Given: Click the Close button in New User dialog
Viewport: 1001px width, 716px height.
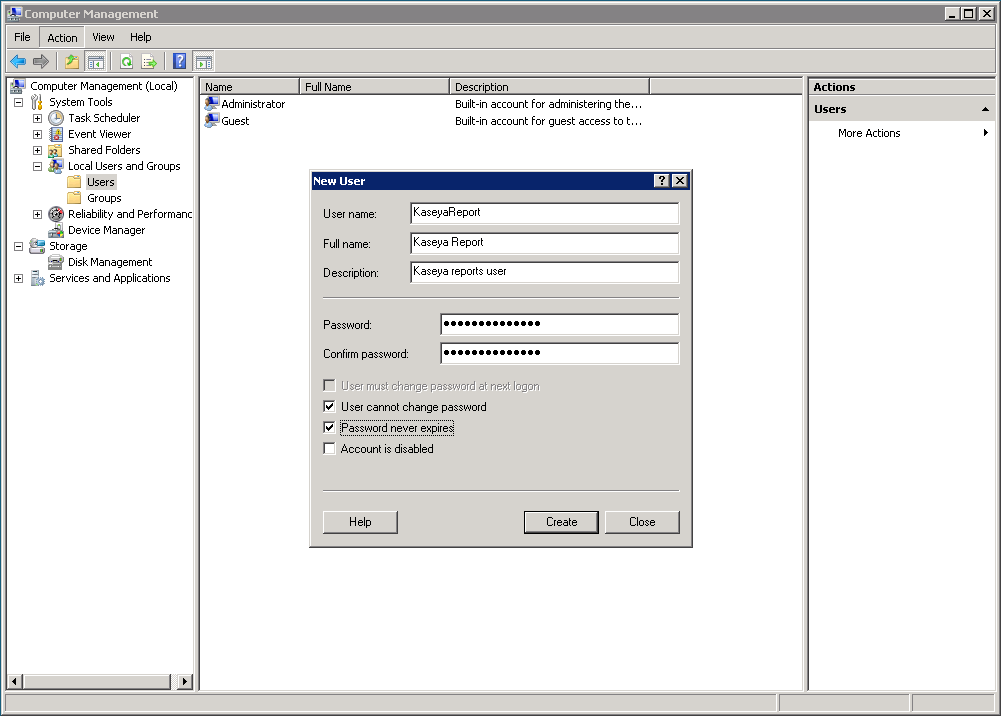Looking at the screenshot, I should point(642,522).
